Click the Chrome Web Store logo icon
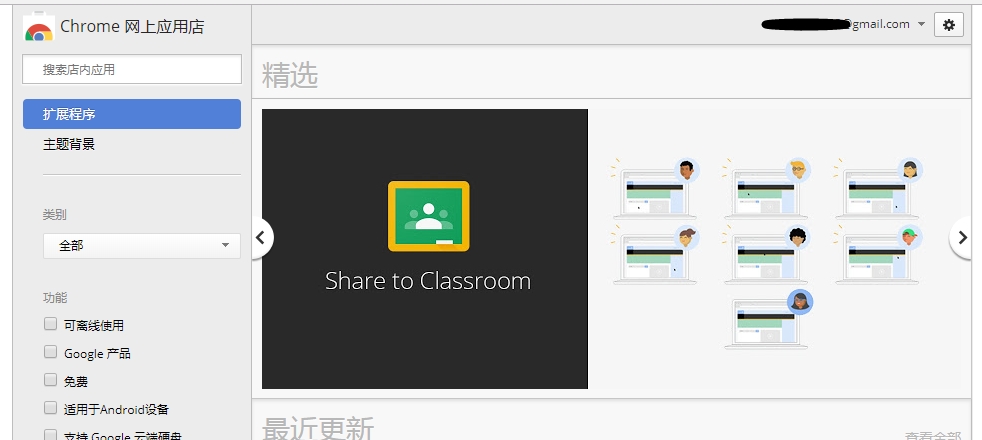 pos(38,27)
